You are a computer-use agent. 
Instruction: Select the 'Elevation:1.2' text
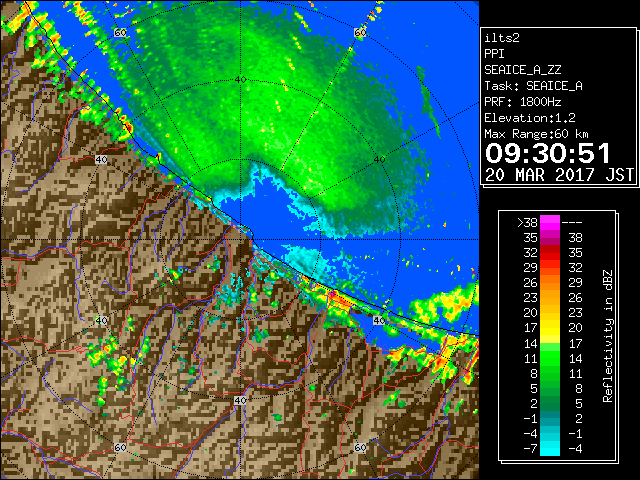tap(530, 118)
